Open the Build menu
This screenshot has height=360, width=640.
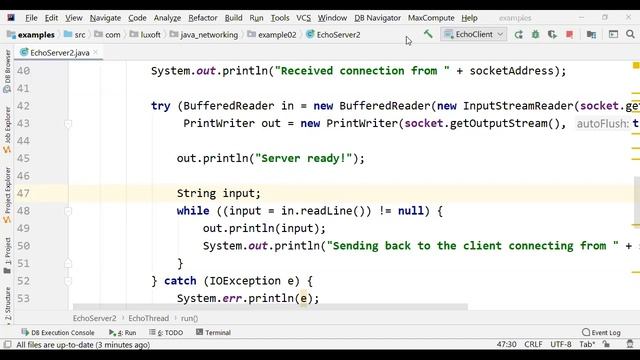point(233,18)
